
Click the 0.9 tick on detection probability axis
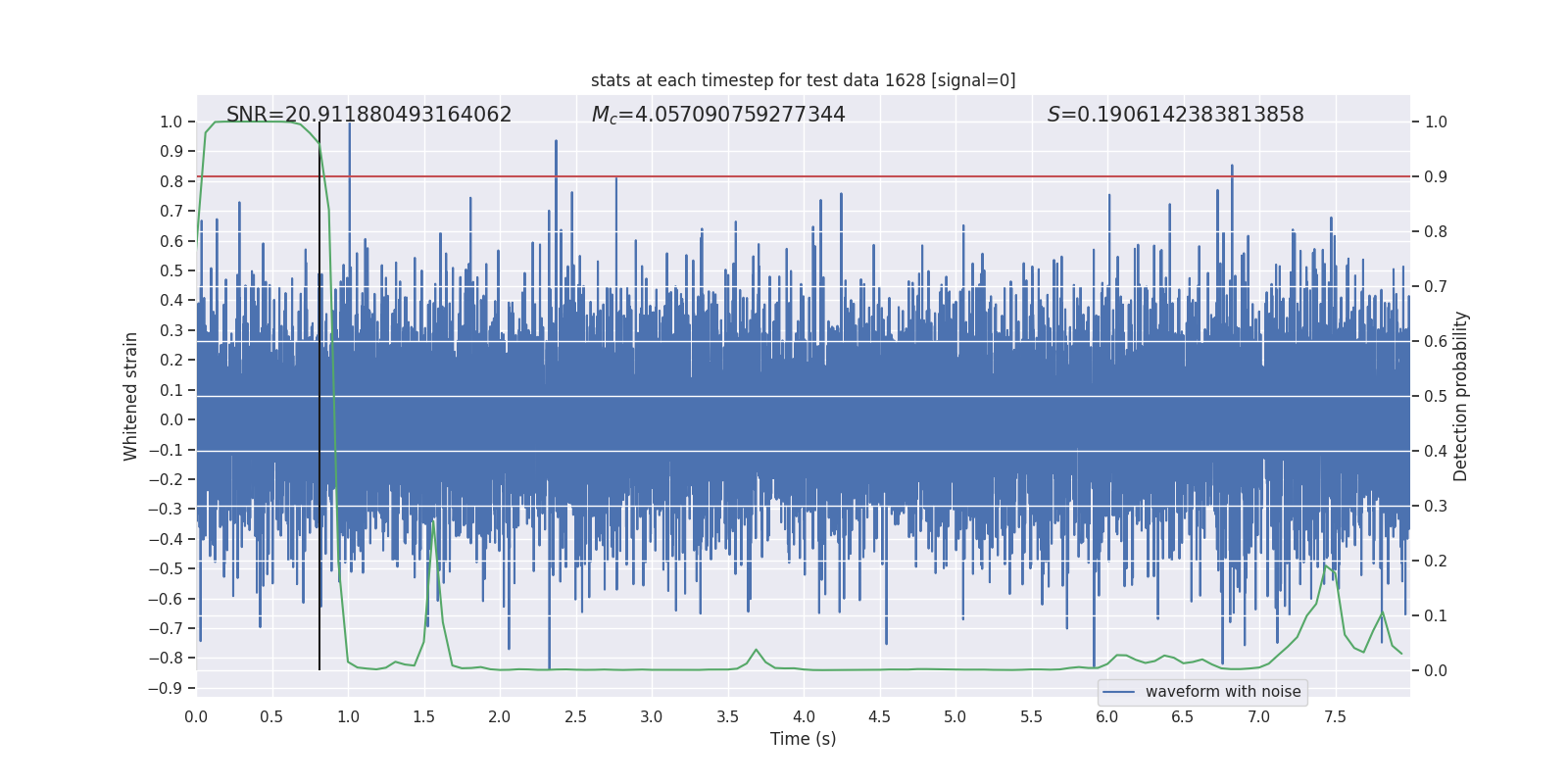pos(1436,177)
